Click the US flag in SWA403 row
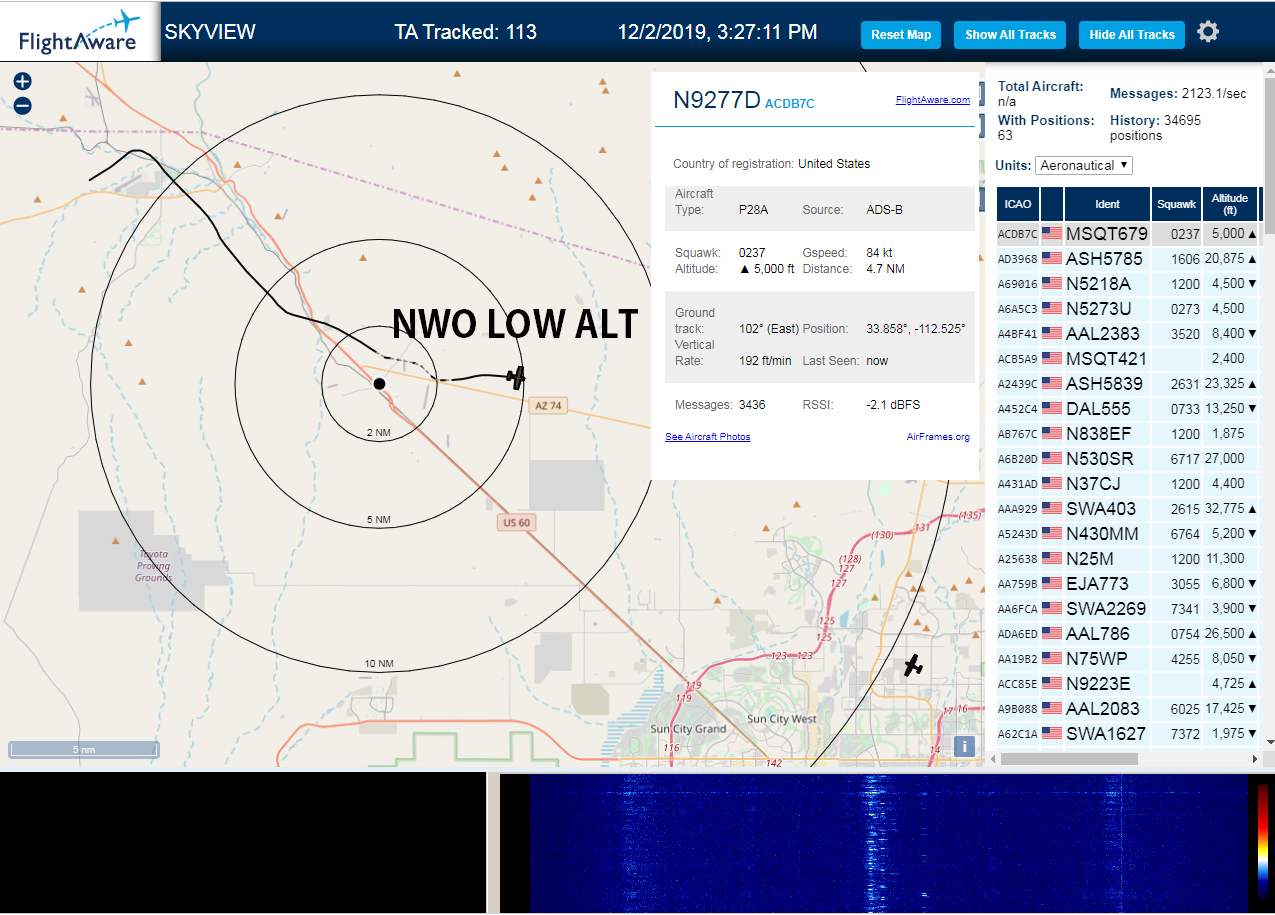The height and width of the screenshot is (915, 1275). pos(1052,509)
